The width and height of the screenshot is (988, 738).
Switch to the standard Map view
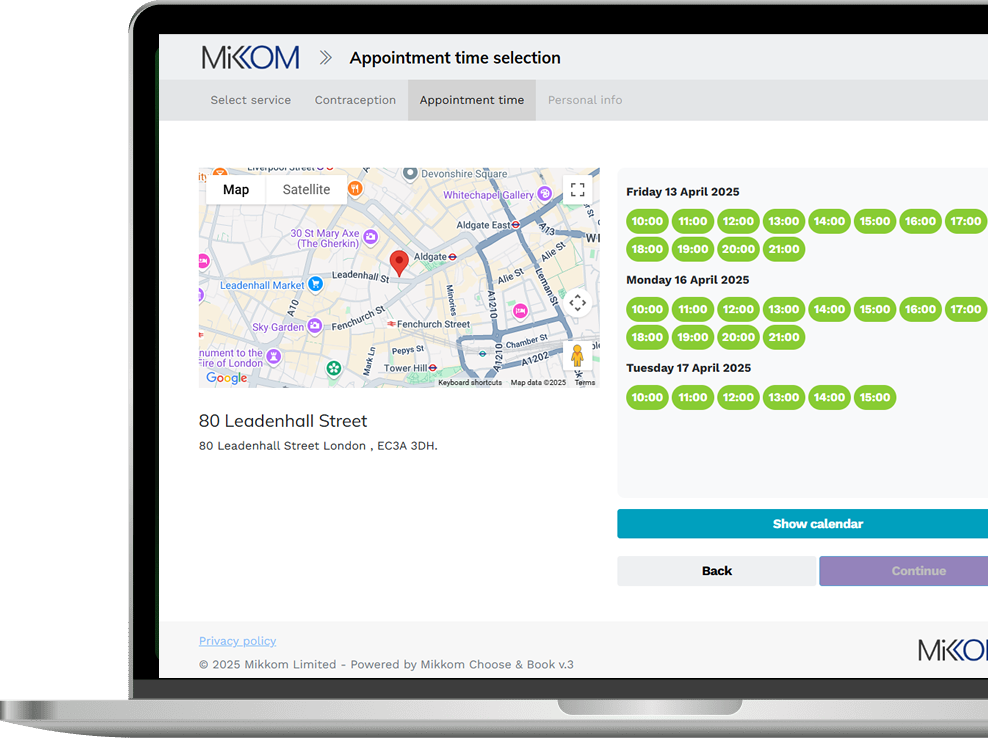click(x=236, y=190)
